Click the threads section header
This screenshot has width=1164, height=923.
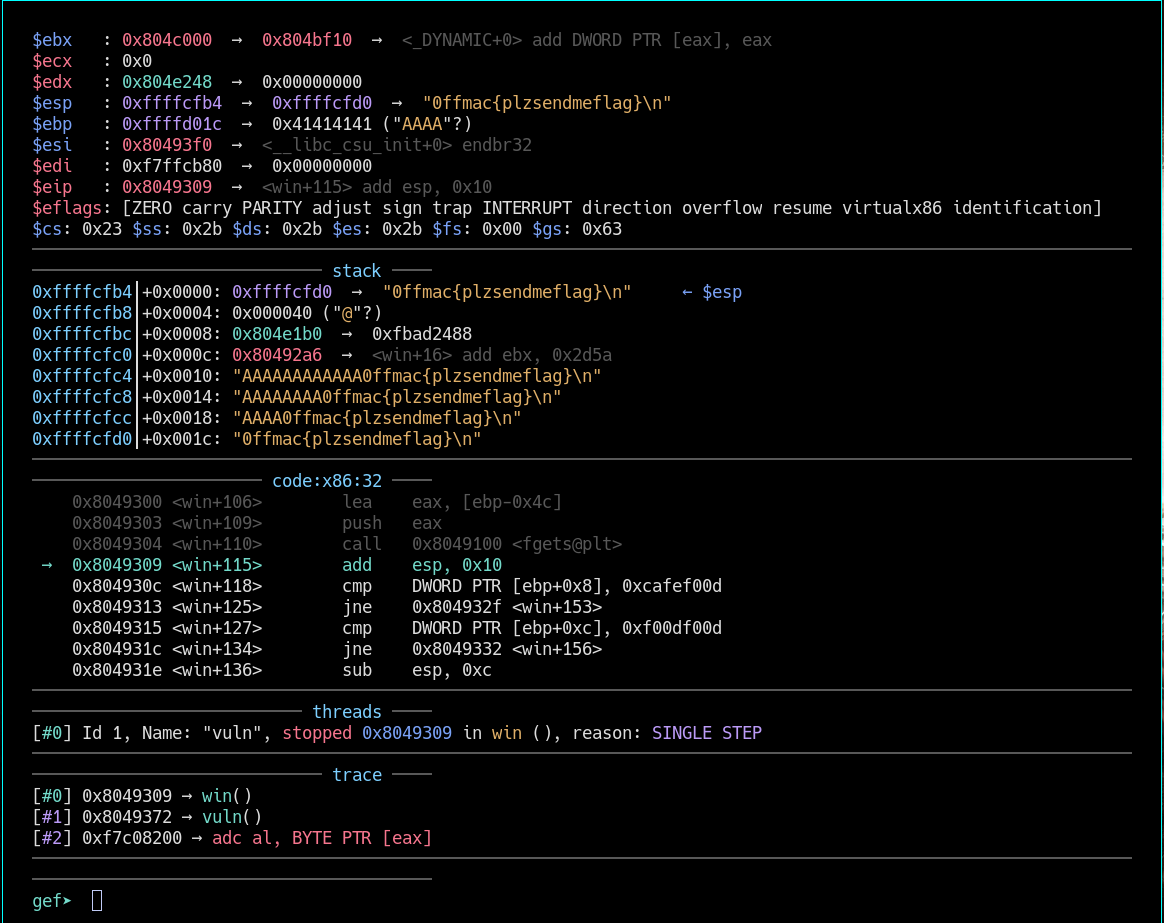[x=347, y=712]
